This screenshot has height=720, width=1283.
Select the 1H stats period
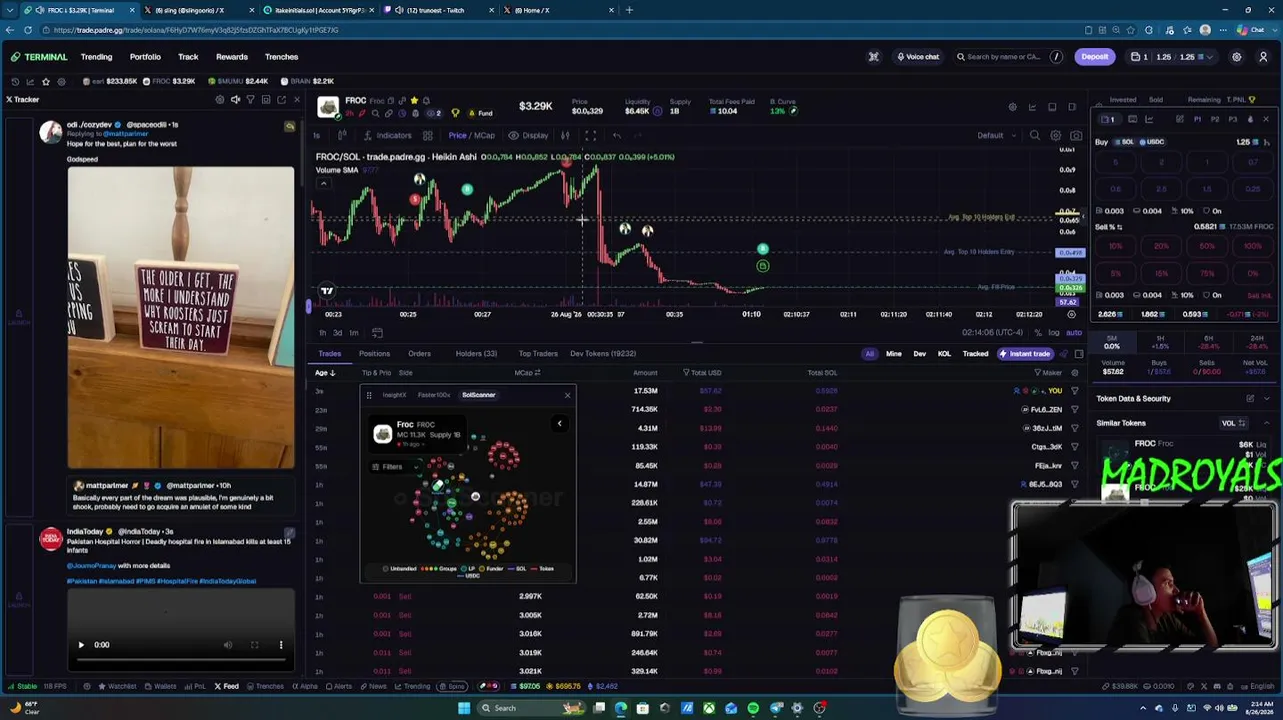(x=1160, y=342)
